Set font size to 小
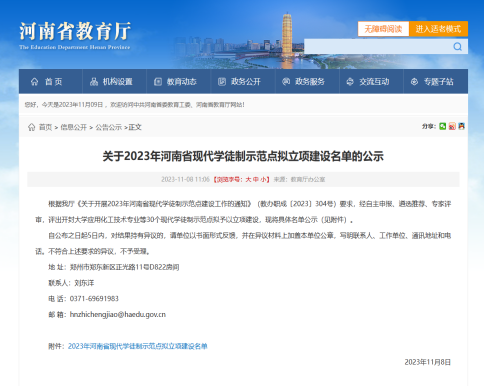 263,179
